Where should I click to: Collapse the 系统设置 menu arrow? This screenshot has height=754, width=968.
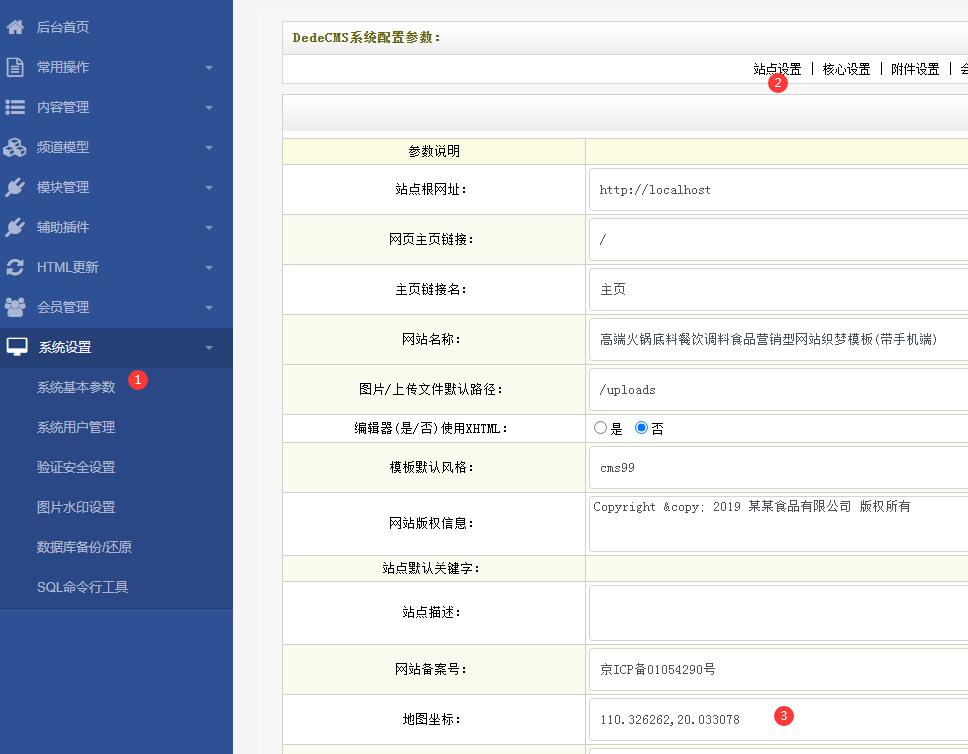point(209,348)
